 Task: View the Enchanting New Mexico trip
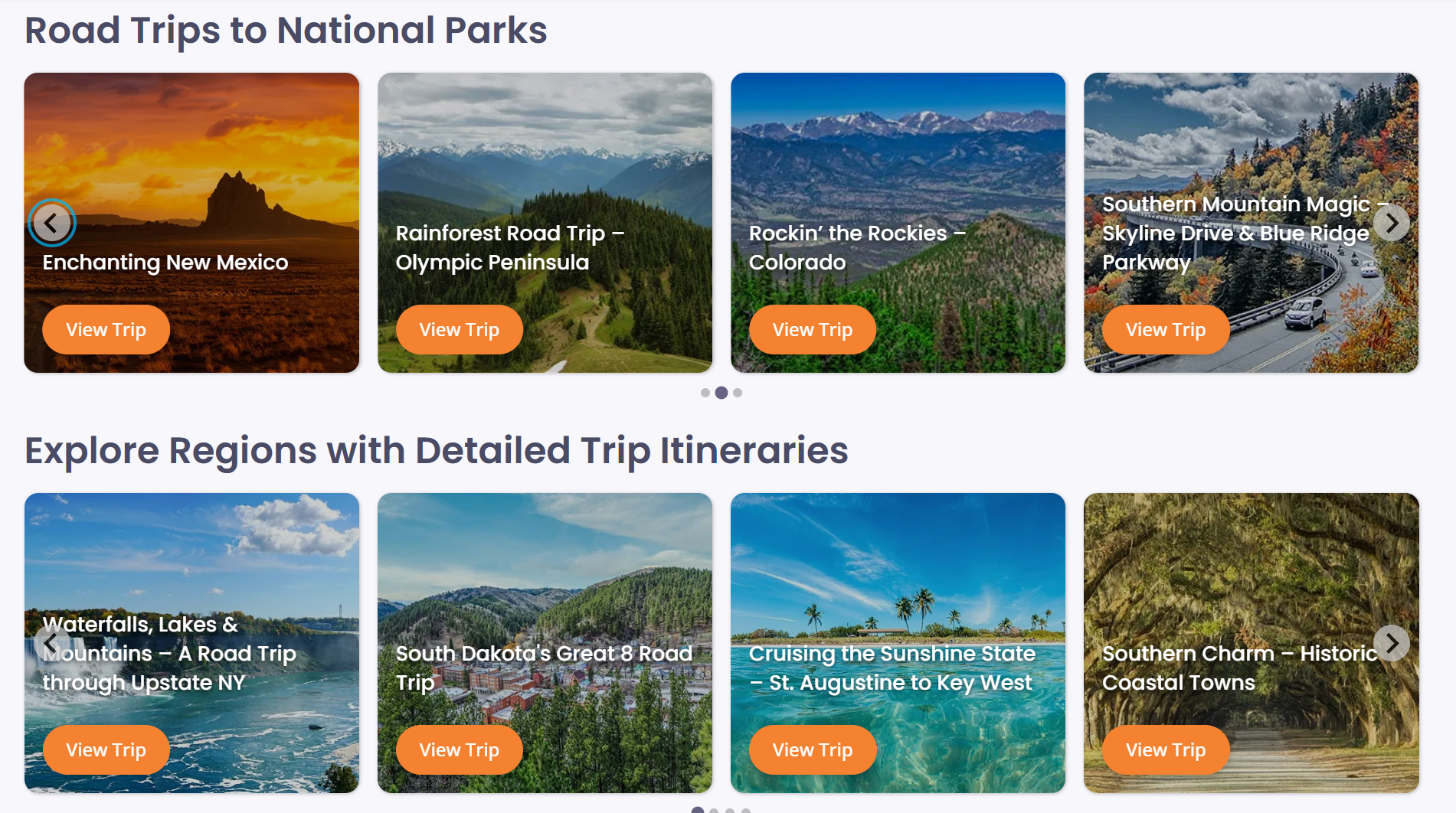pyautogui.click(x=106, y=330)
